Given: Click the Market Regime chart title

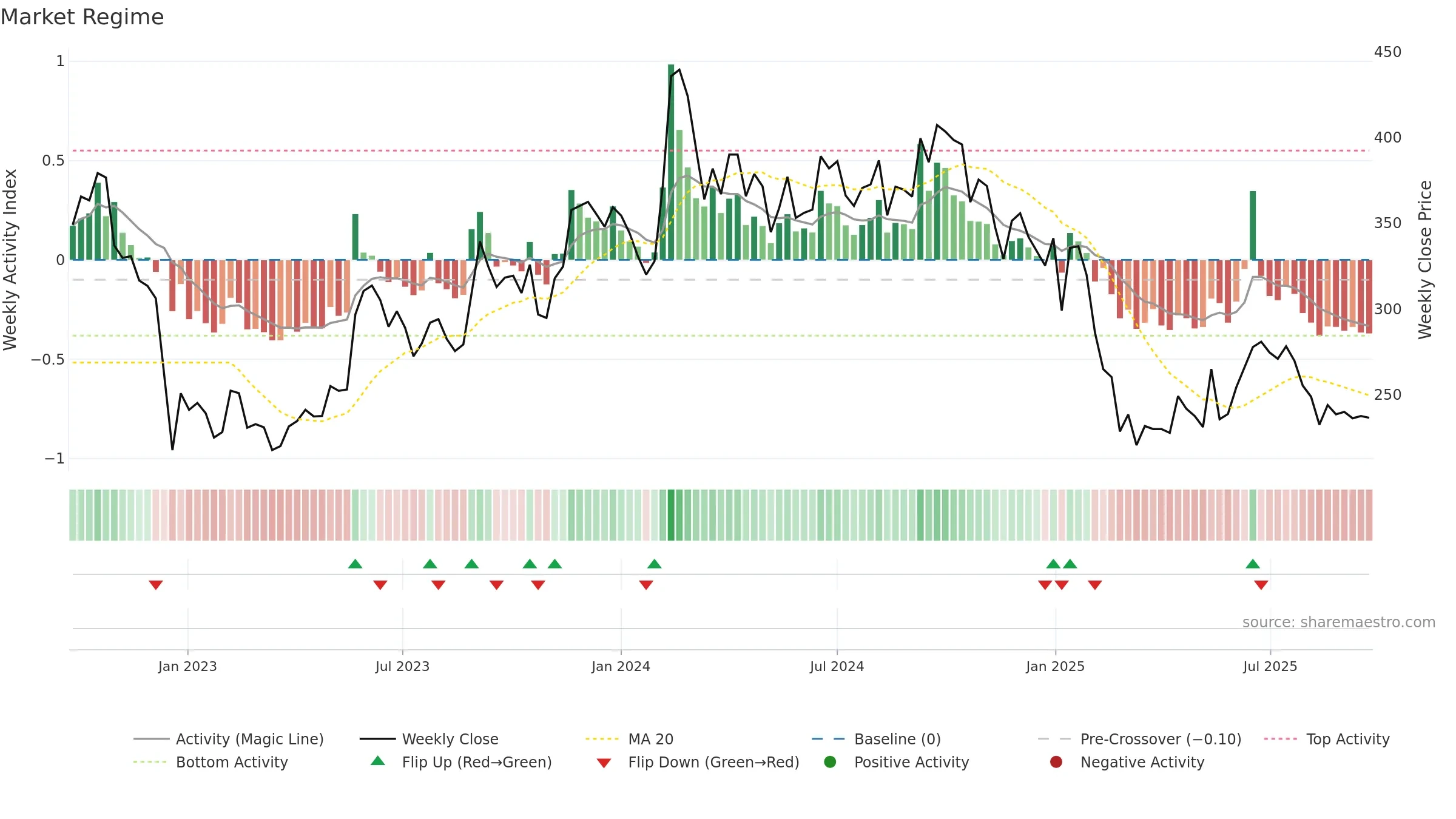Looking at the screenshot, I should (82, 17).
